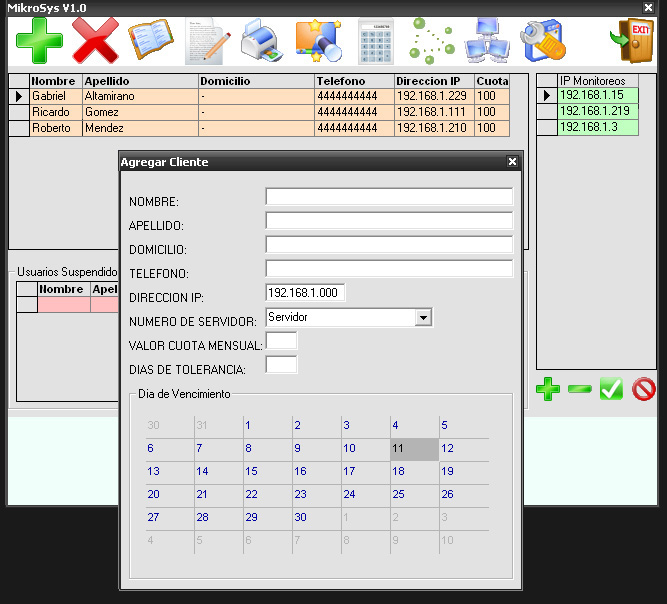Click the Mendez cell
The height and width of the screenshot is (604, 667).
tap(140, 128)
